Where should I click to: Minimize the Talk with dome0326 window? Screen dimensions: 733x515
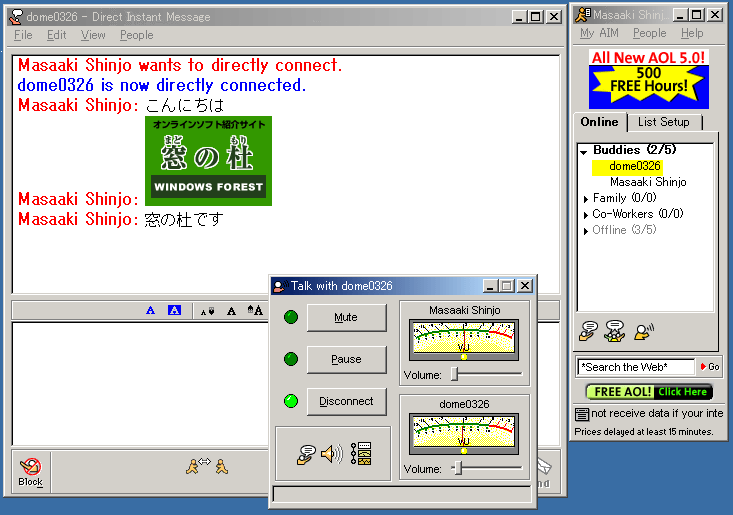point(489,286)
